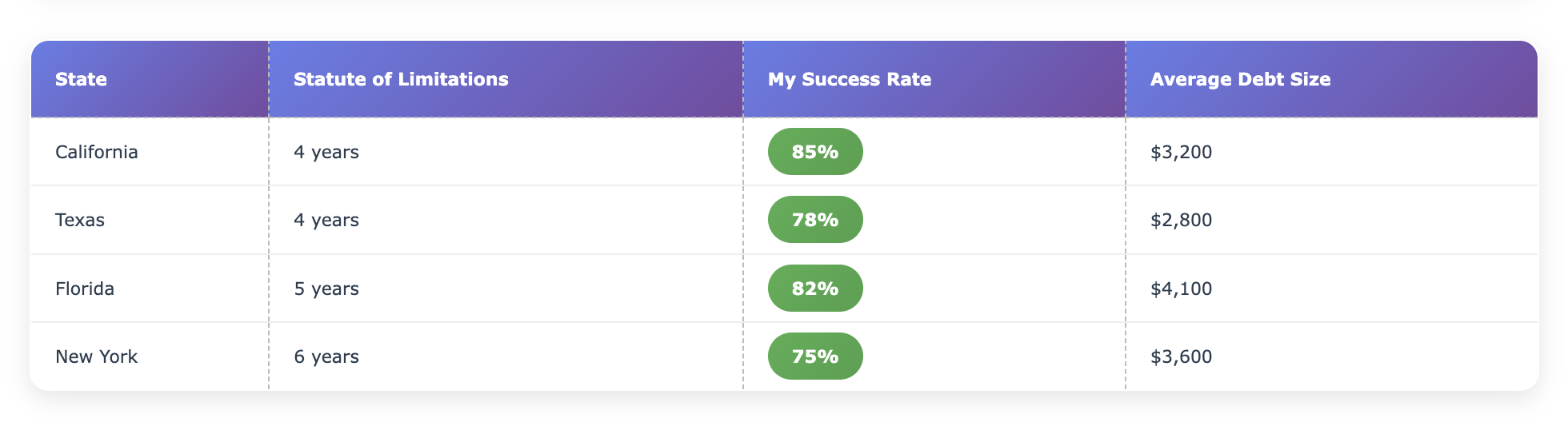Select the 82% success rate badge
The width and height of the screenshot is (1568, 430).
coord(815,288)
